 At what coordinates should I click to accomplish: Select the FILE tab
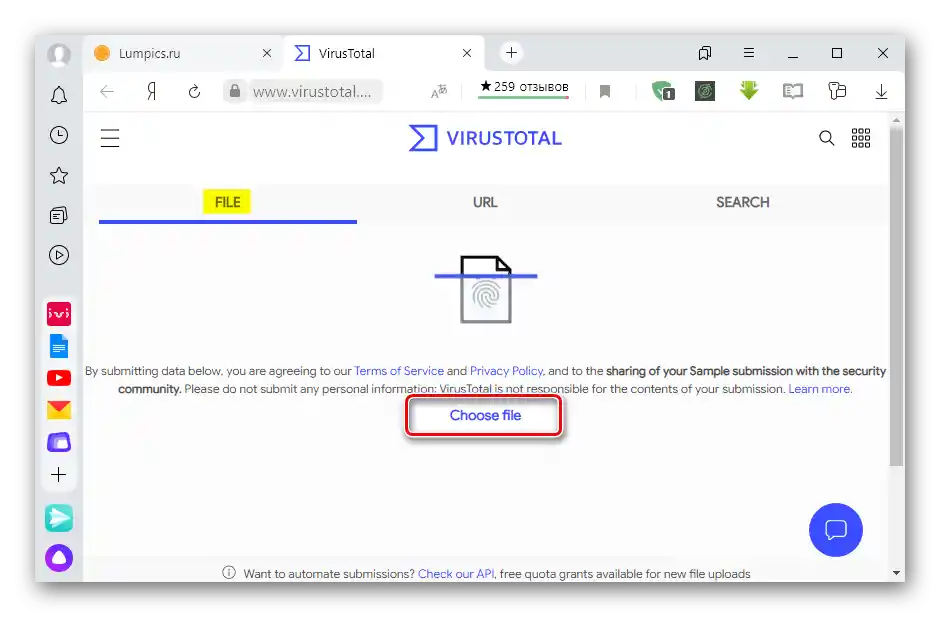pos(228,203)
